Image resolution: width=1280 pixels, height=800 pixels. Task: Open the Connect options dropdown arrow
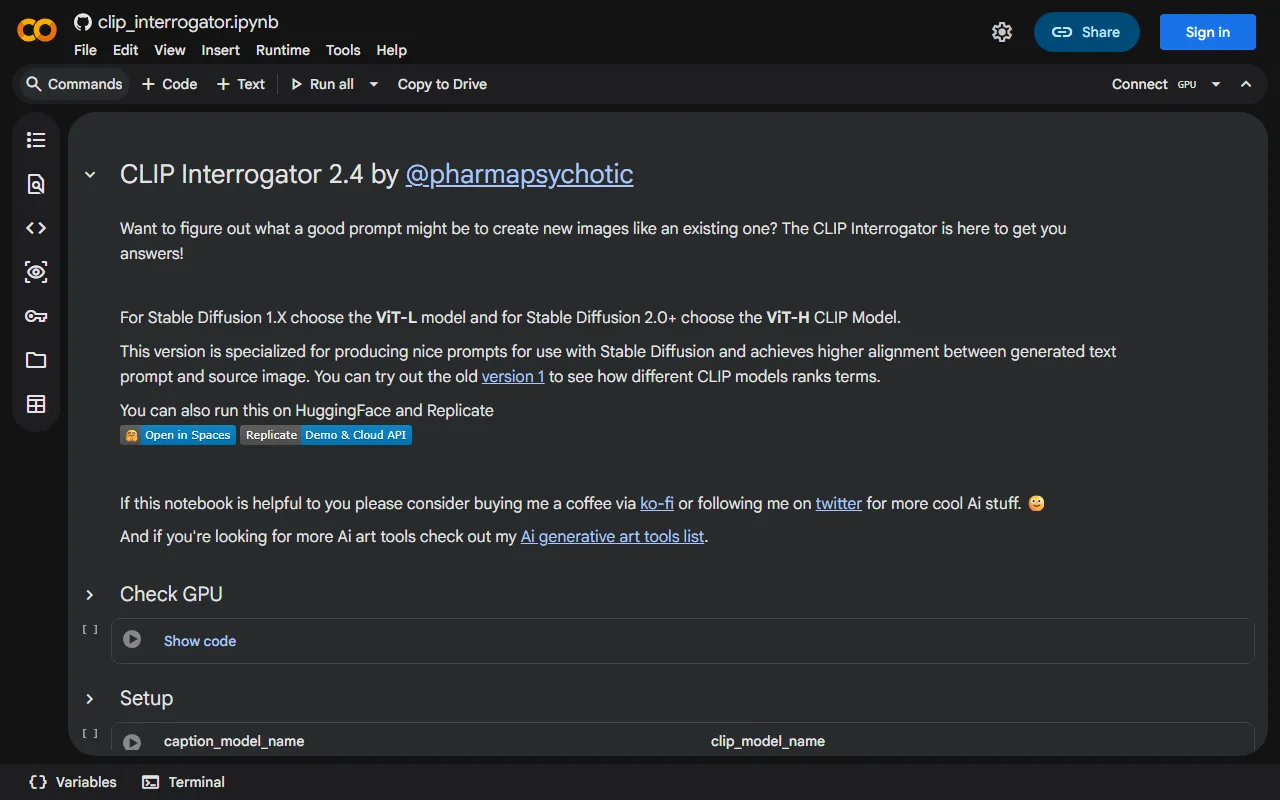[1216, 84]
